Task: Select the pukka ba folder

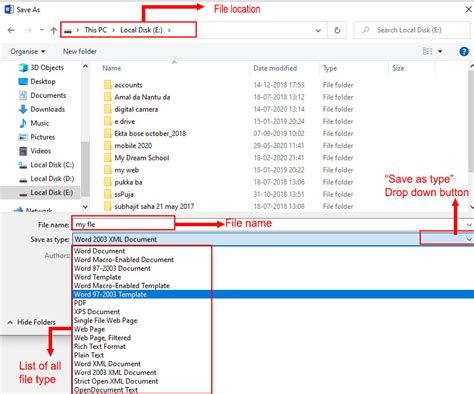Action: point(128,182)
